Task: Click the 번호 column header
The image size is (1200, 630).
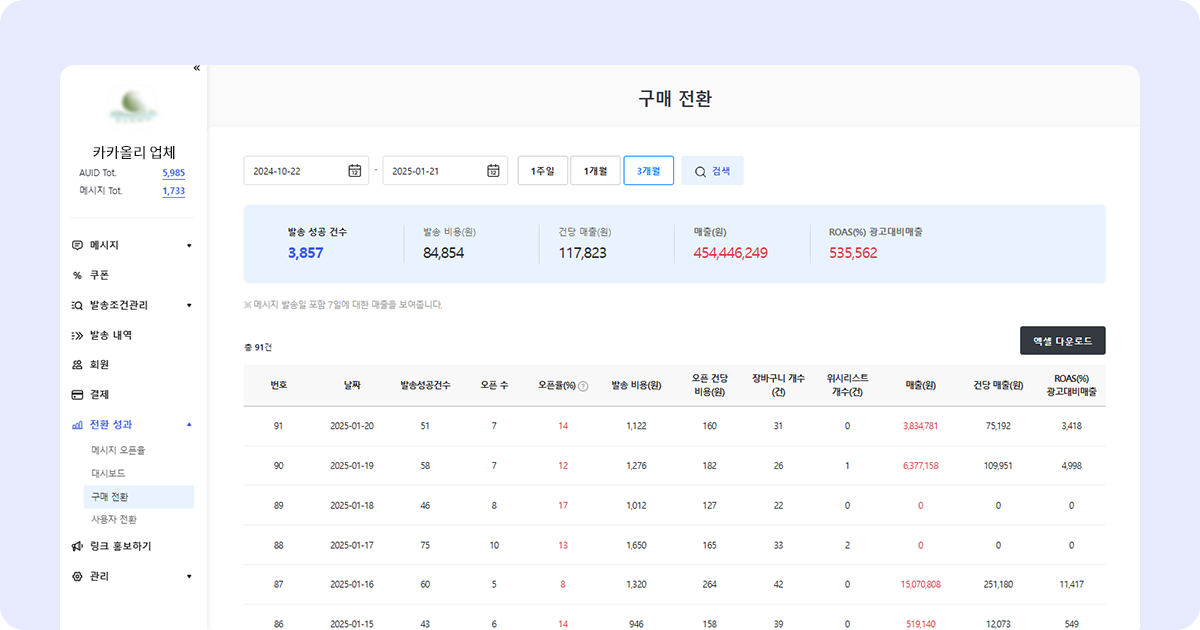Action: click(x=278, y=386)
